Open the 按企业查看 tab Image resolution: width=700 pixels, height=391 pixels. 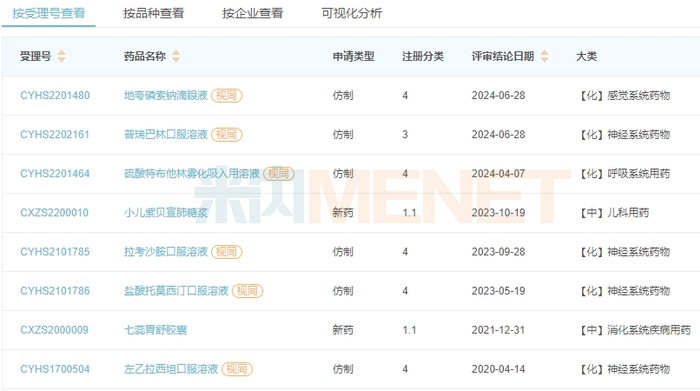(253, 13)
